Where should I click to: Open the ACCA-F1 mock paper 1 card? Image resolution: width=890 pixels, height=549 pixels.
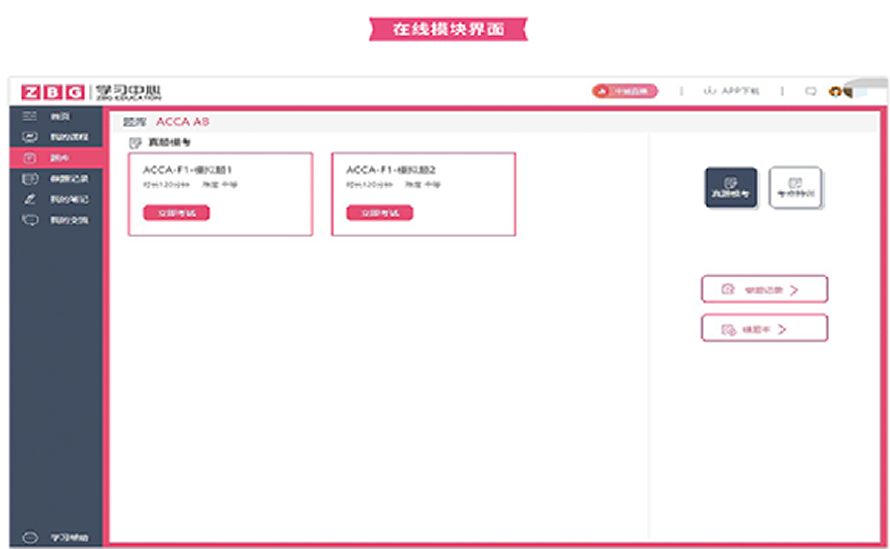[x=220, y=178]
